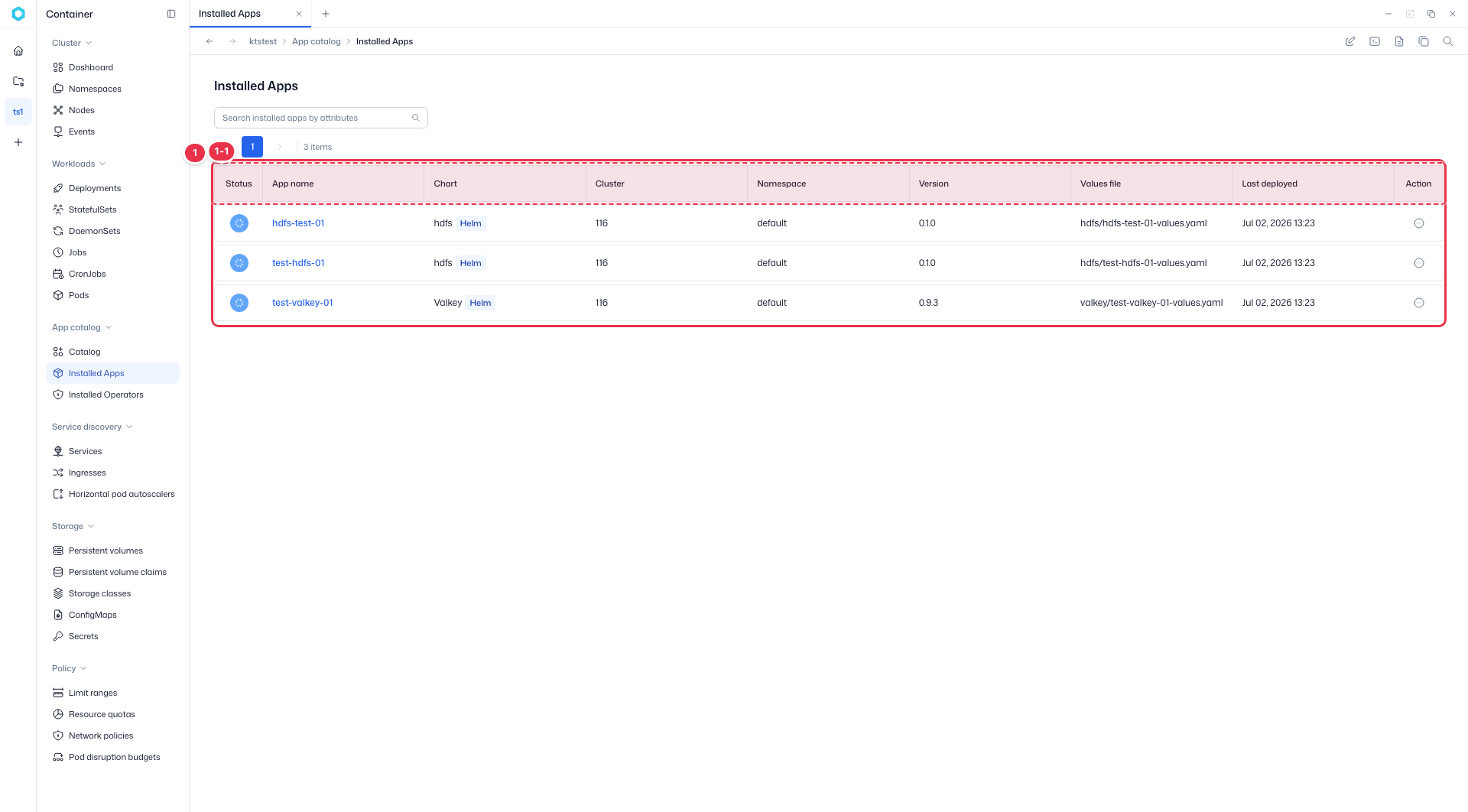Screen dimensions: 1468x812
Task: Open the folder settings icon in left rail
Action: (x=18, y=81)
